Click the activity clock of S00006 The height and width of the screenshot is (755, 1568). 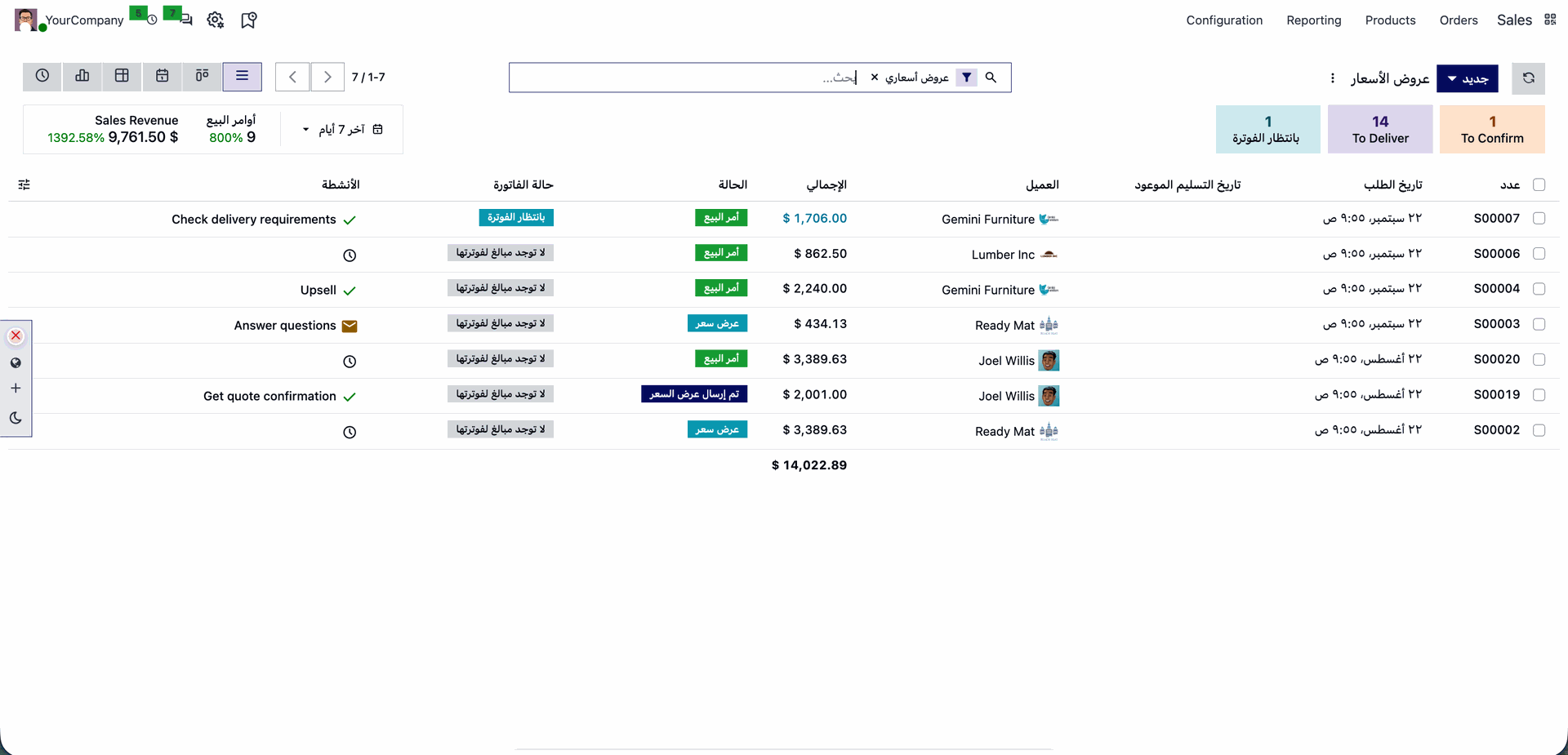[350, 255]
